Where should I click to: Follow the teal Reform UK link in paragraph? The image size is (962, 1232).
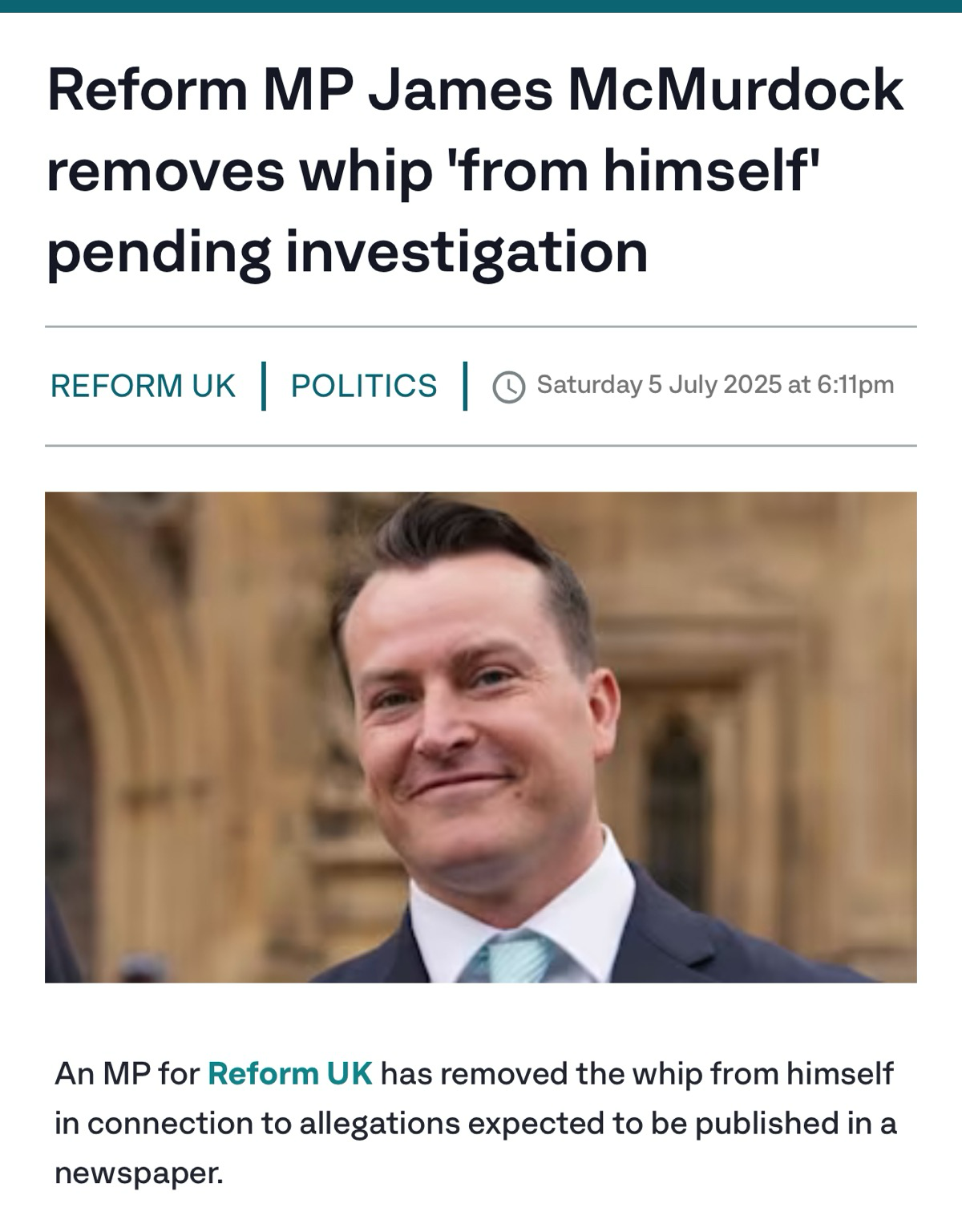[x=290, y=1073]
